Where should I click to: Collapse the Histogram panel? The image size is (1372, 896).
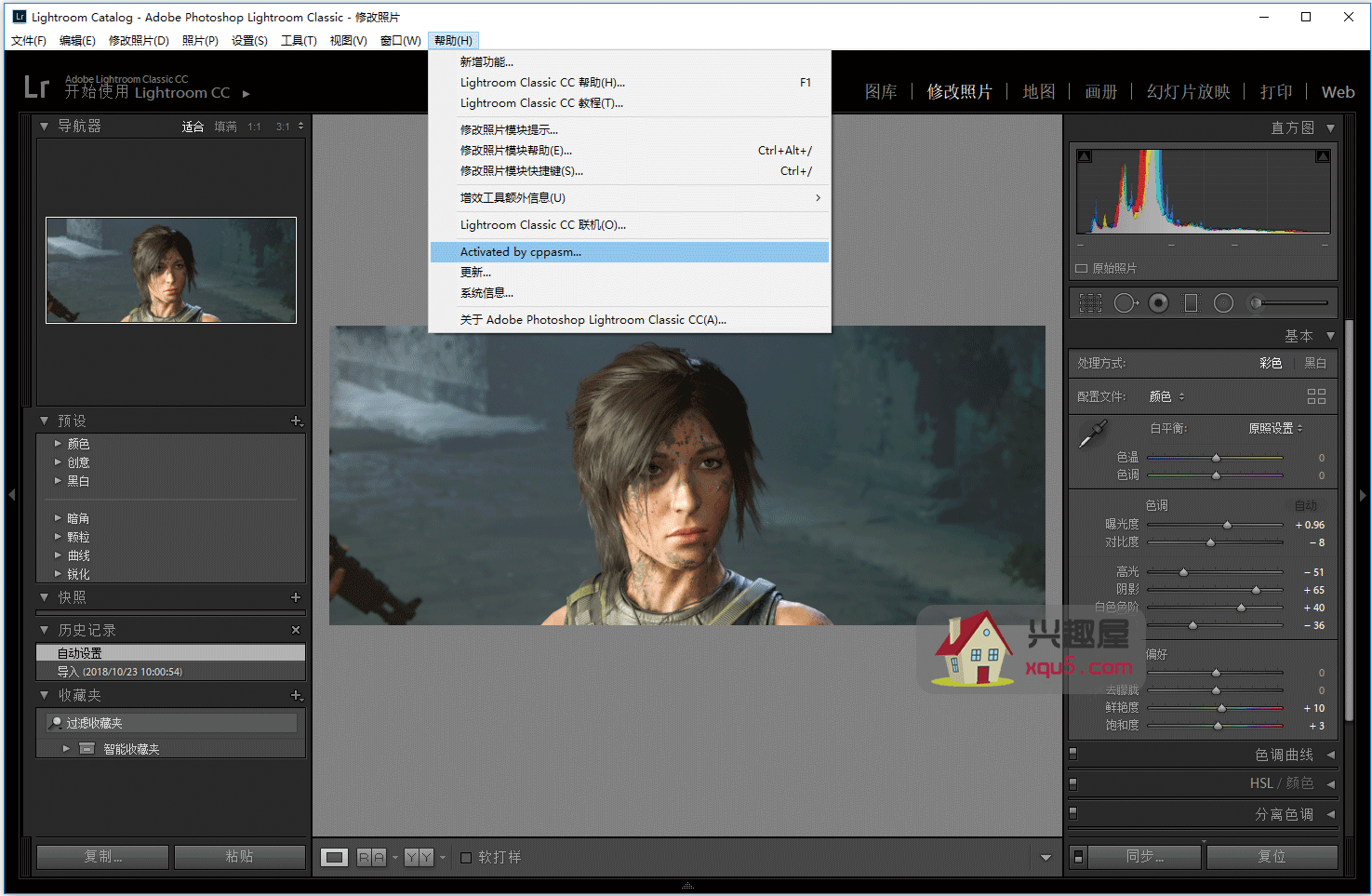[x=1331, y=128]
